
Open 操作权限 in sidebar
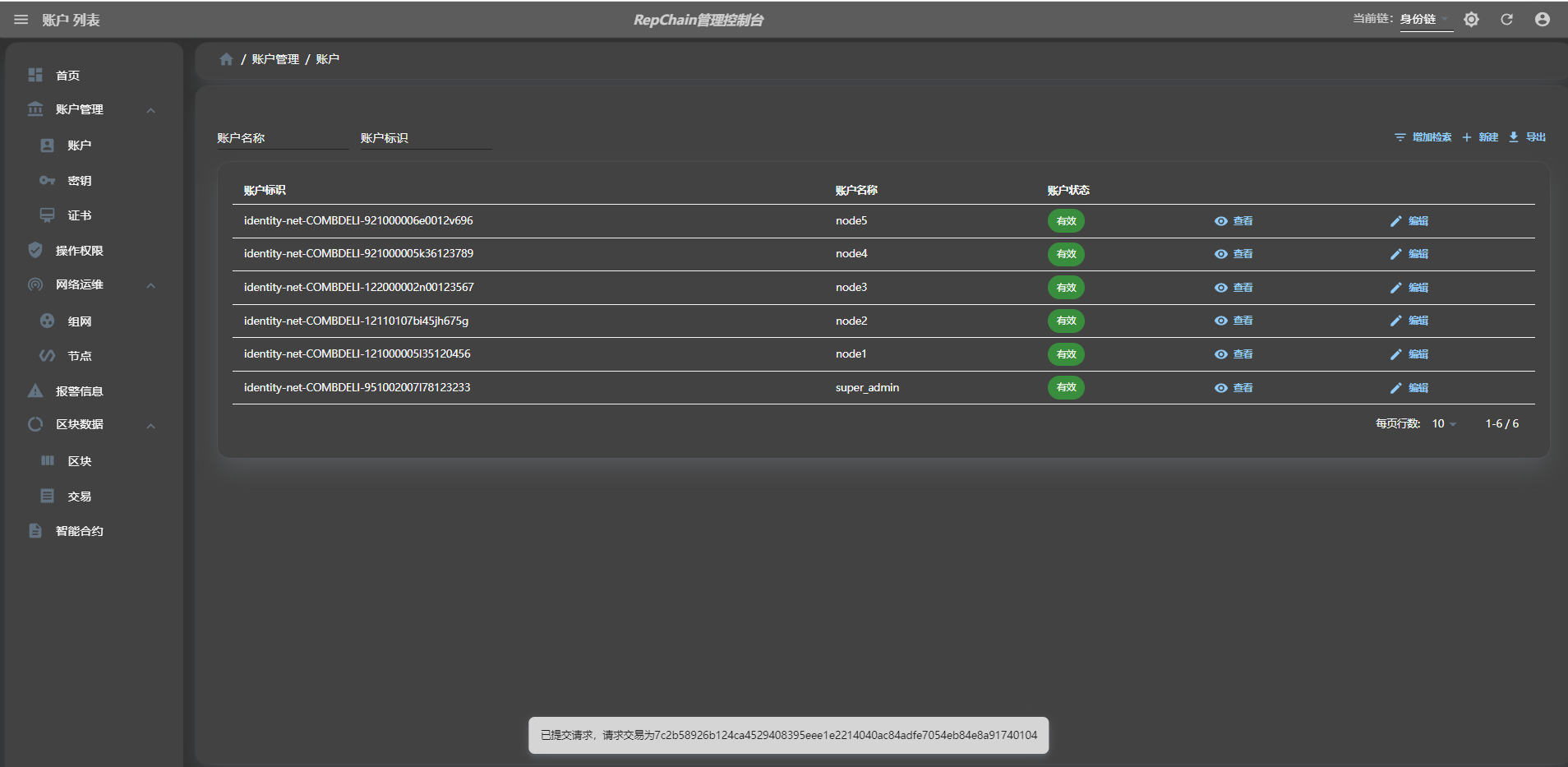pos(80,251)
